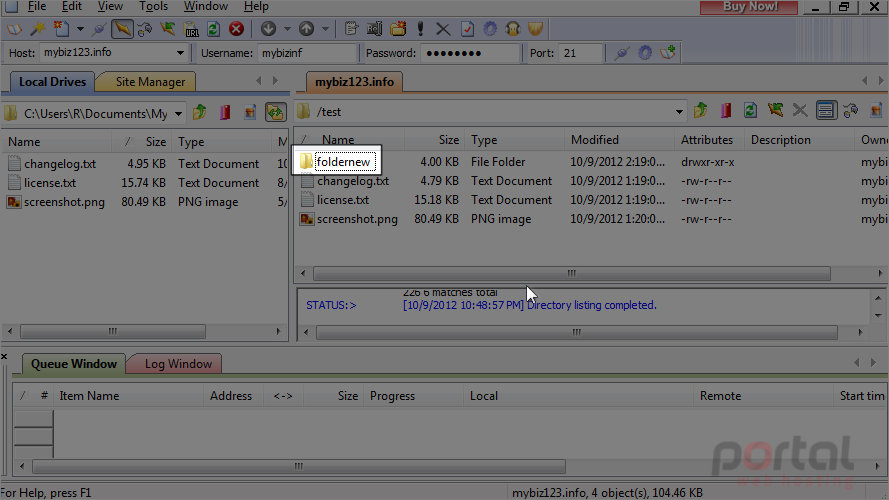
Task: Click the Rename icon in main toolbar
Action: pos(374,29)
